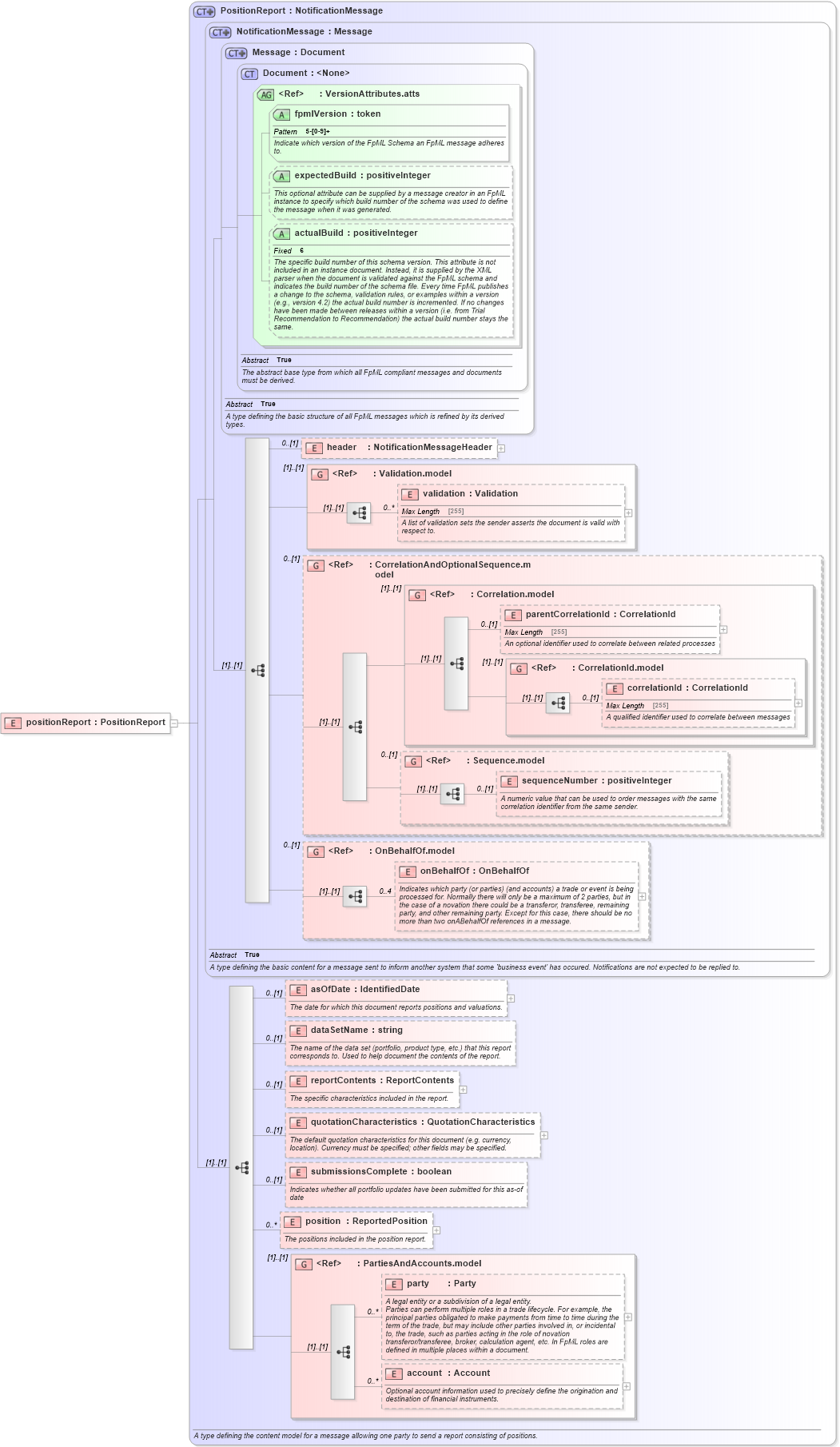This screenshot has height=1447, width=840.
Task: Expand the parentCorrelationId plus box
Action: coord(723,630)
